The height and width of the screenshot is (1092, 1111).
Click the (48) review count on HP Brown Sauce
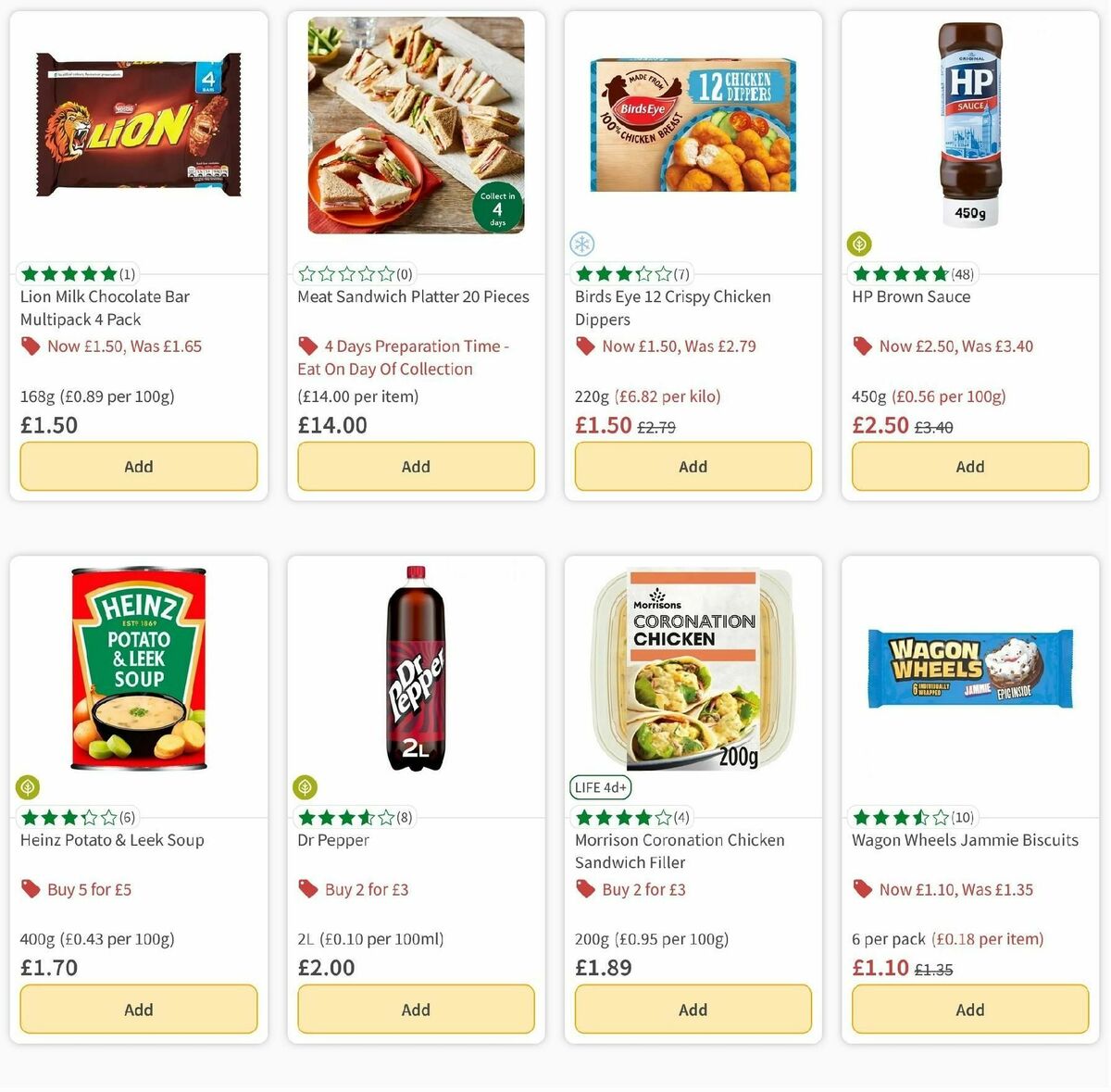pyautogui.click(x=961, y=273)
